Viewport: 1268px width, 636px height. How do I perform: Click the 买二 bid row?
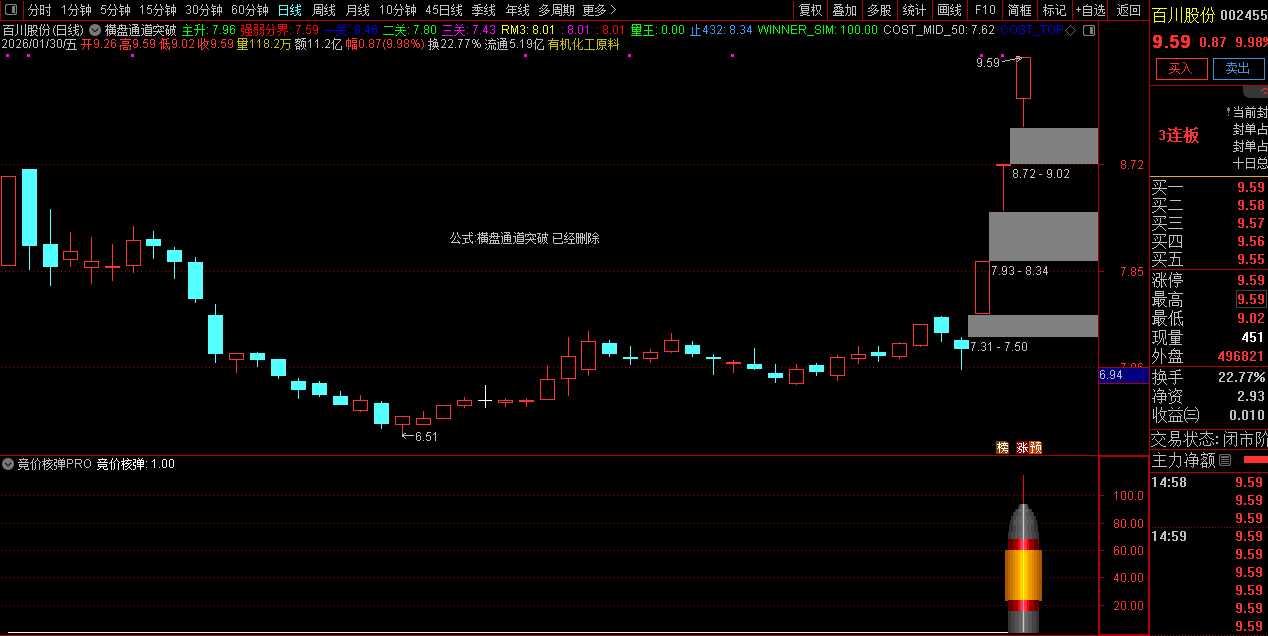coord(1208,205)
